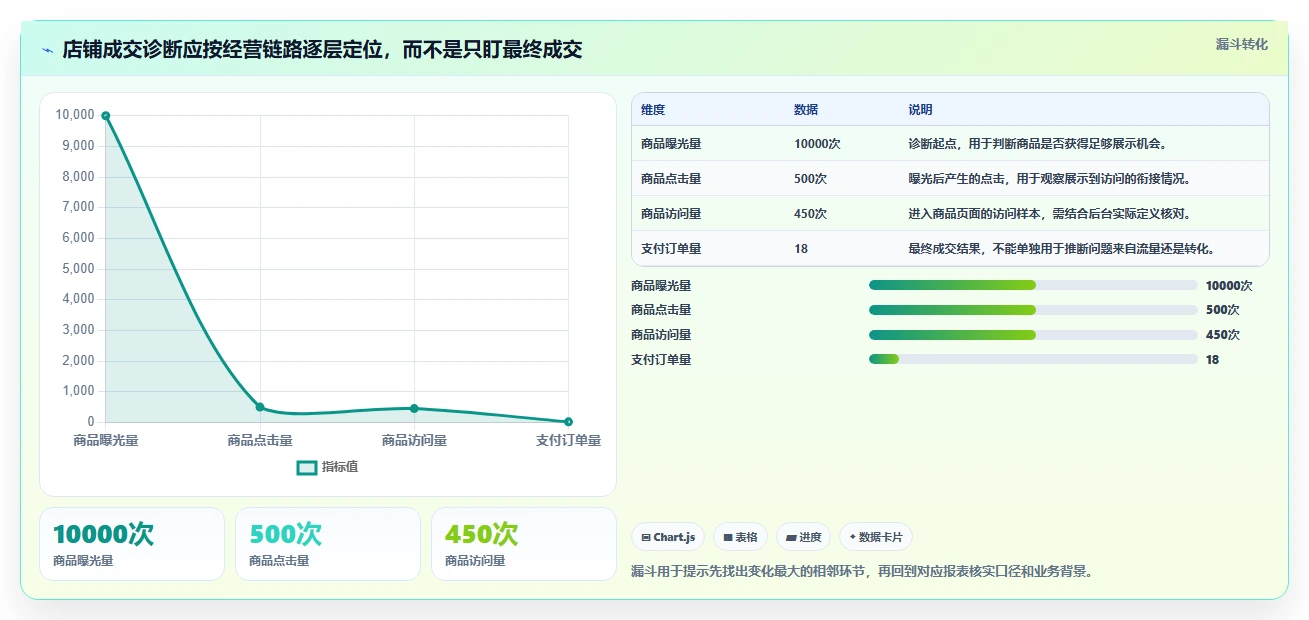Click the 10,000 y-axis label

[x=75, y=115]
